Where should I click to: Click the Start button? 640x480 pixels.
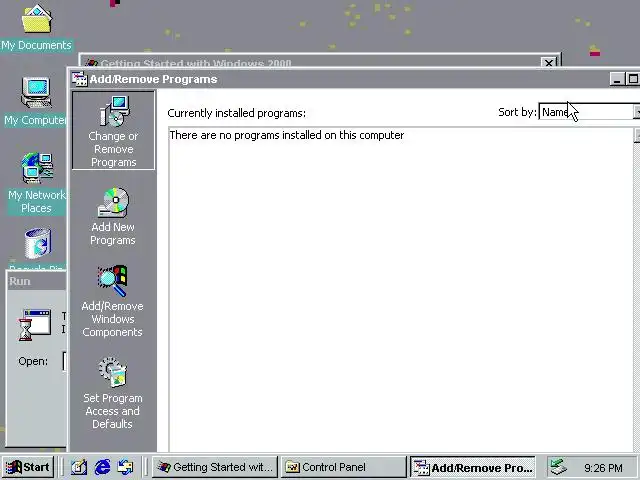pos(27,467)
